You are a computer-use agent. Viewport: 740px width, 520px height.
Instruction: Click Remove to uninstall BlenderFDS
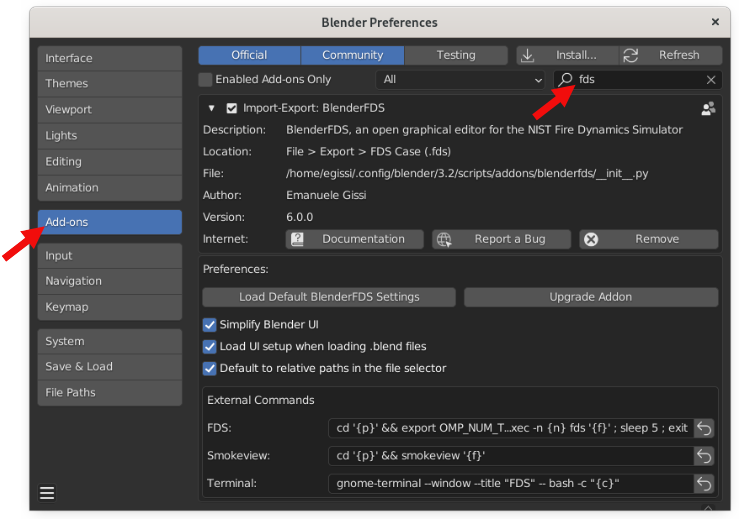pyautogui.click(x=648, y=239)
